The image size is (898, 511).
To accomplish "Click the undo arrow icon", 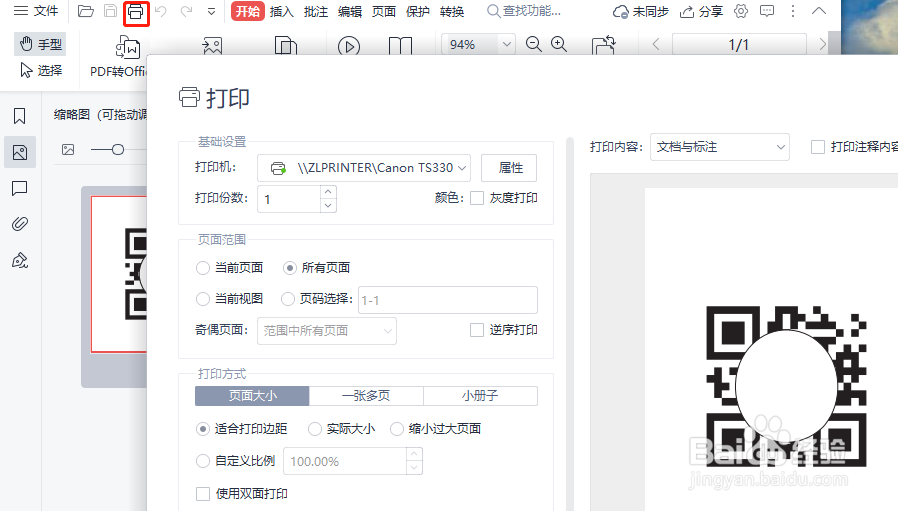I will pos(161,11).
